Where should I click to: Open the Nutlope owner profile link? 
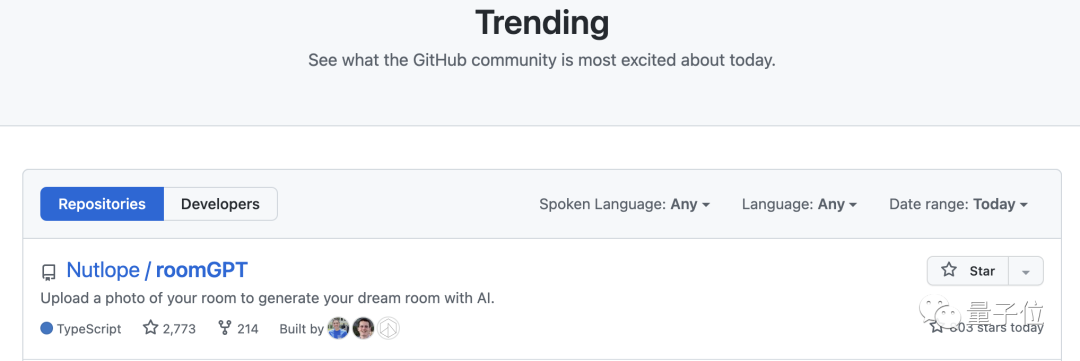103,270
